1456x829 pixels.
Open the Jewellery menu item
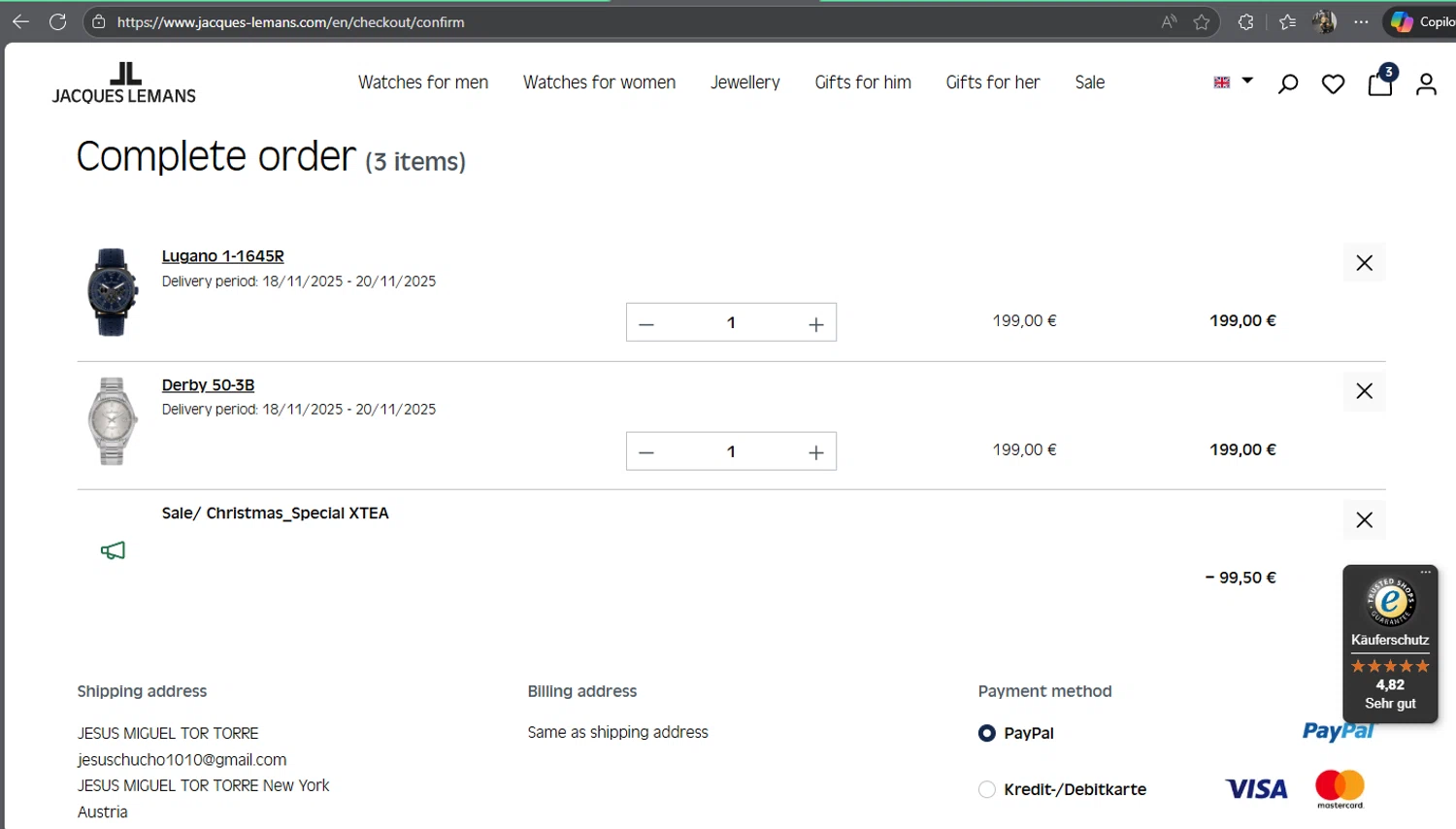[x=745, y=83]
